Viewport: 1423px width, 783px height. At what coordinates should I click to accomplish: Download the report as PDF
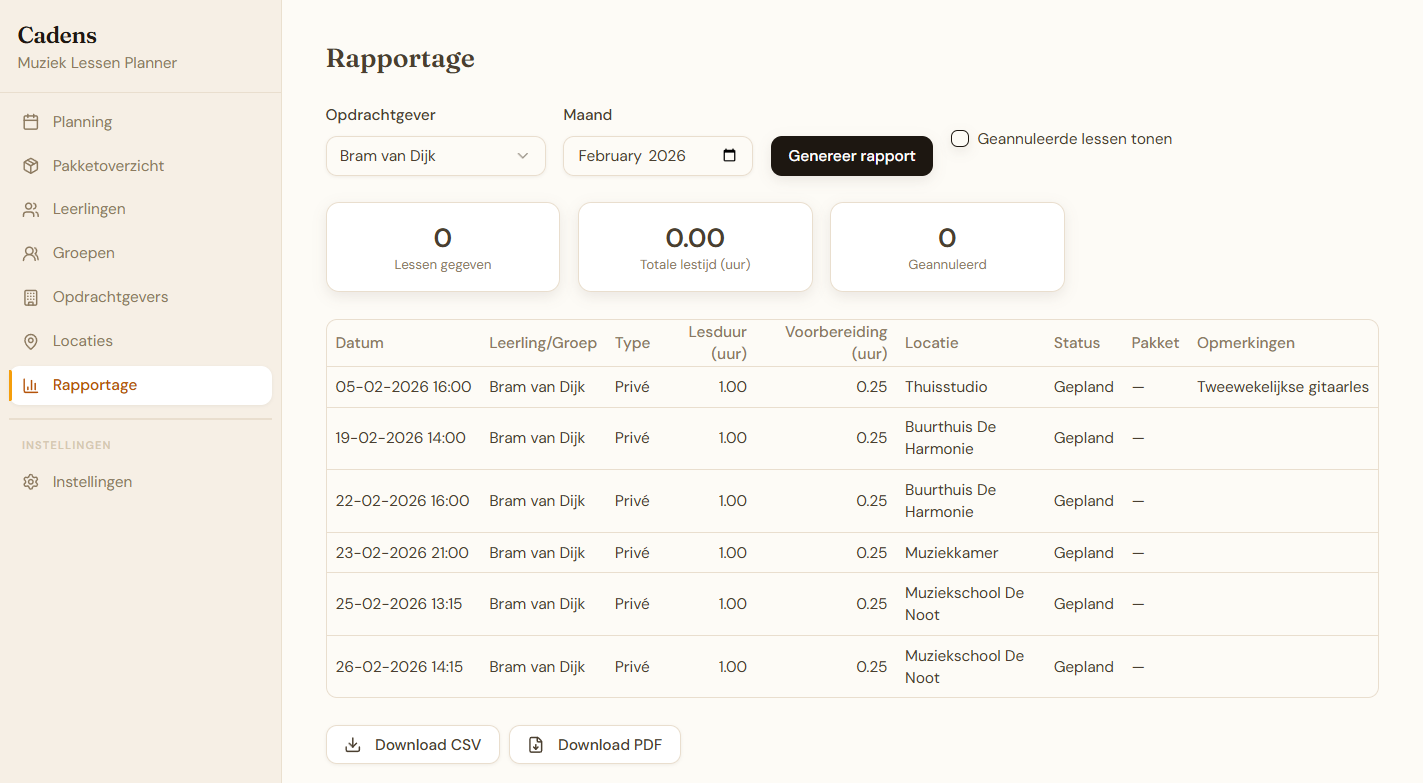coord(594,744)
